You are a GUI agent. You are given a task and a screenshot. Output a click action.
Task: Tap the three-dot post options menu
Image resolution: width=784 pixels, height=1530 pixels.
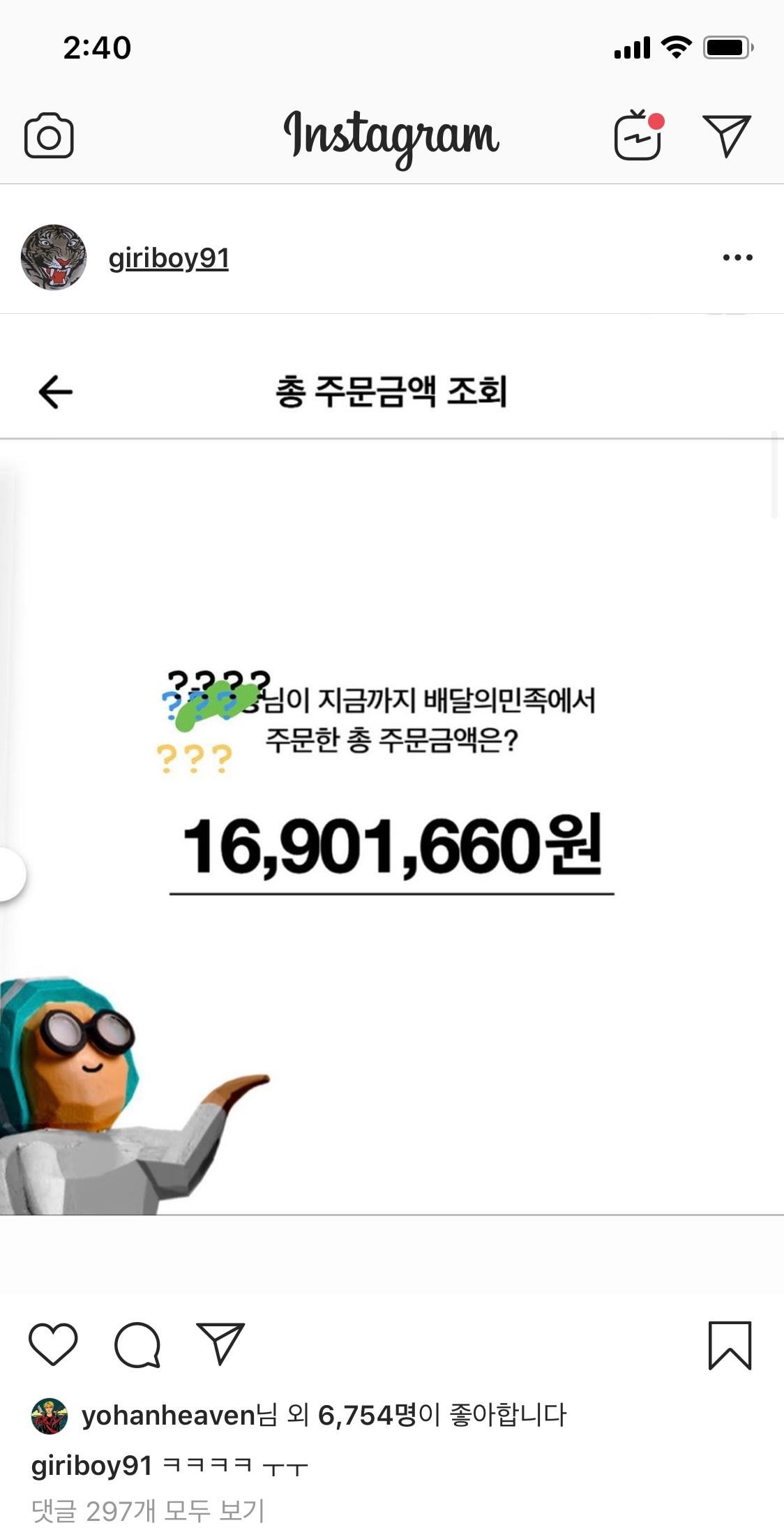pyautogui.click(x=737, y=257)
